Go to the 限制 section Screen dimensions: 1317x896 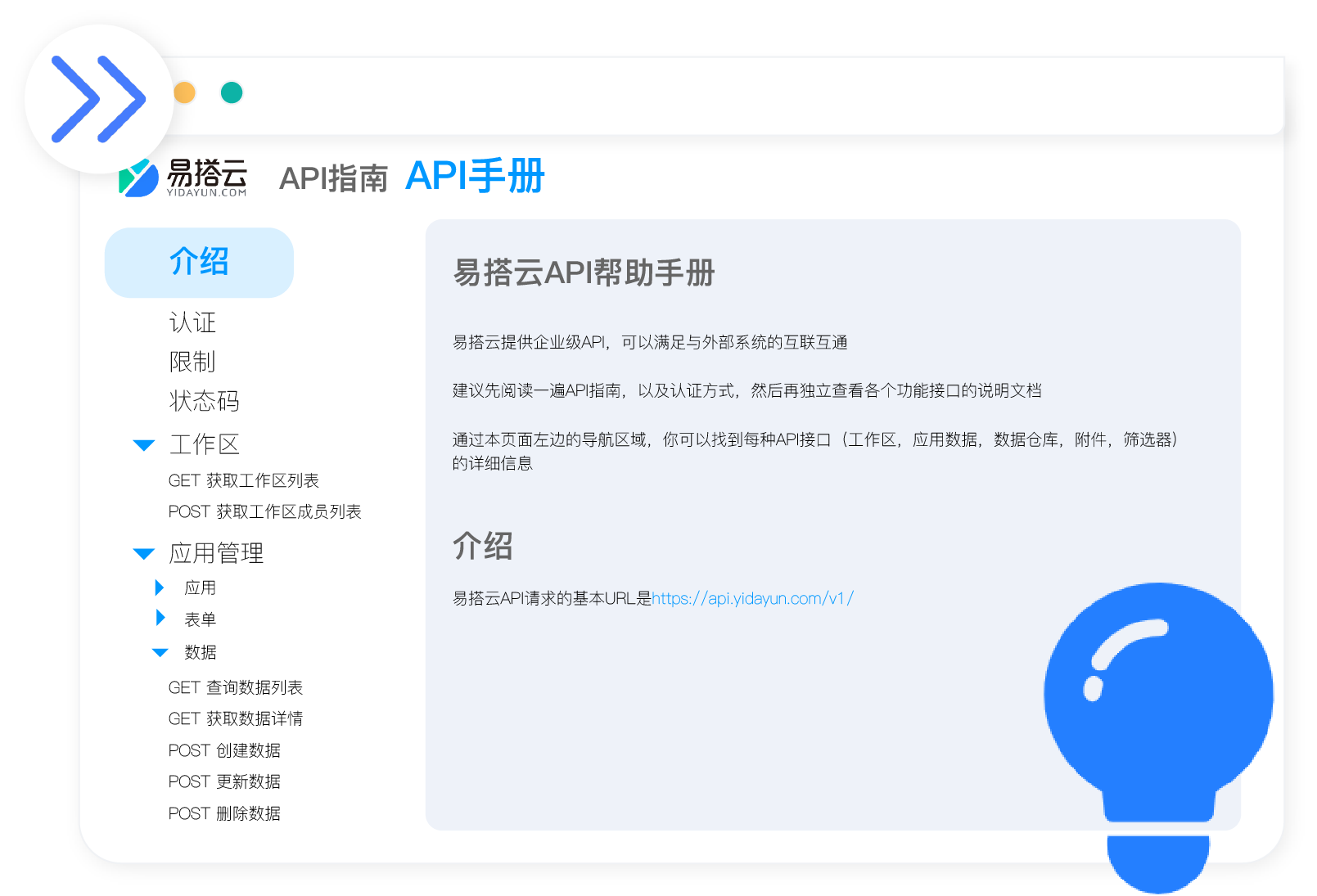[x=192, y=362]
